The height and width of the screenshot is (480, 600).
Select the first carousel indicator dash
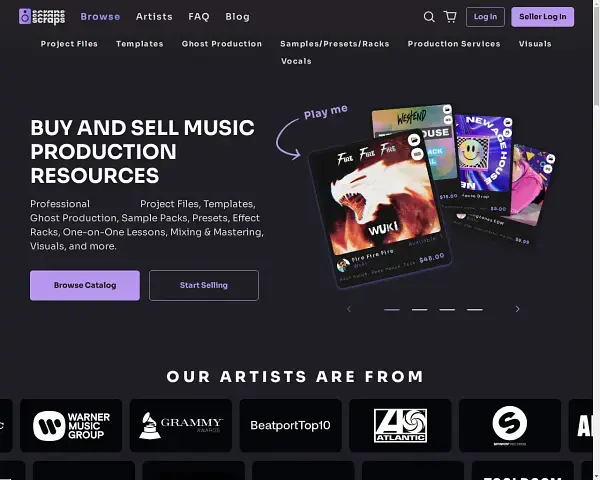[x=392, y=309]
